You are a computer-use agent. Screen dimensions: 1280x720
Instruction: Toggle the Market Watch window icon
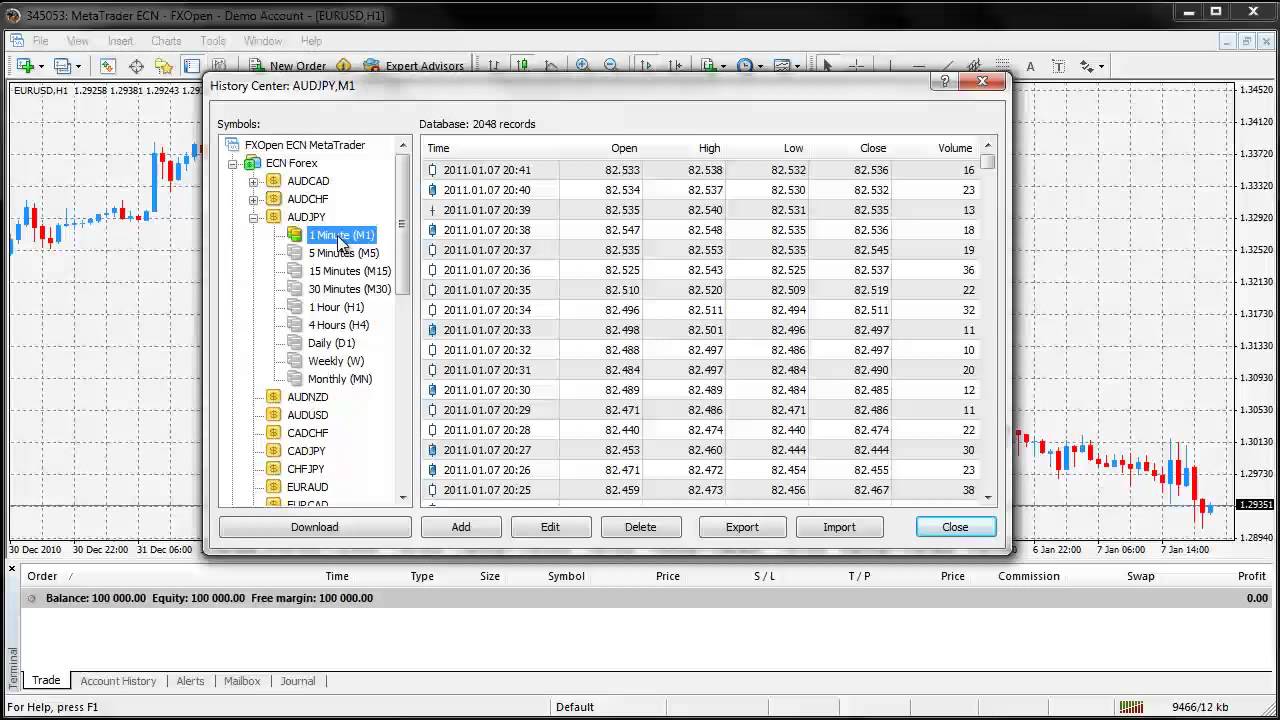click(x=107, y=66)
